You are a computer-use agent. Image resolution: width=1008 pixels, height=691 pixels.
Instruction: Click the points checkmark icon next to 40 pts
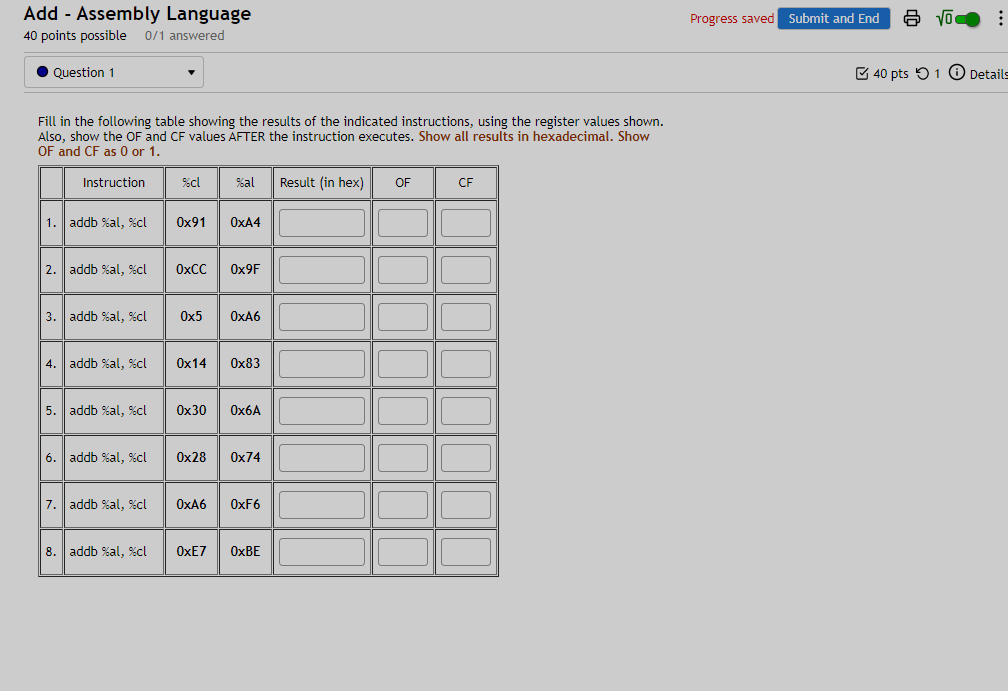861,73
